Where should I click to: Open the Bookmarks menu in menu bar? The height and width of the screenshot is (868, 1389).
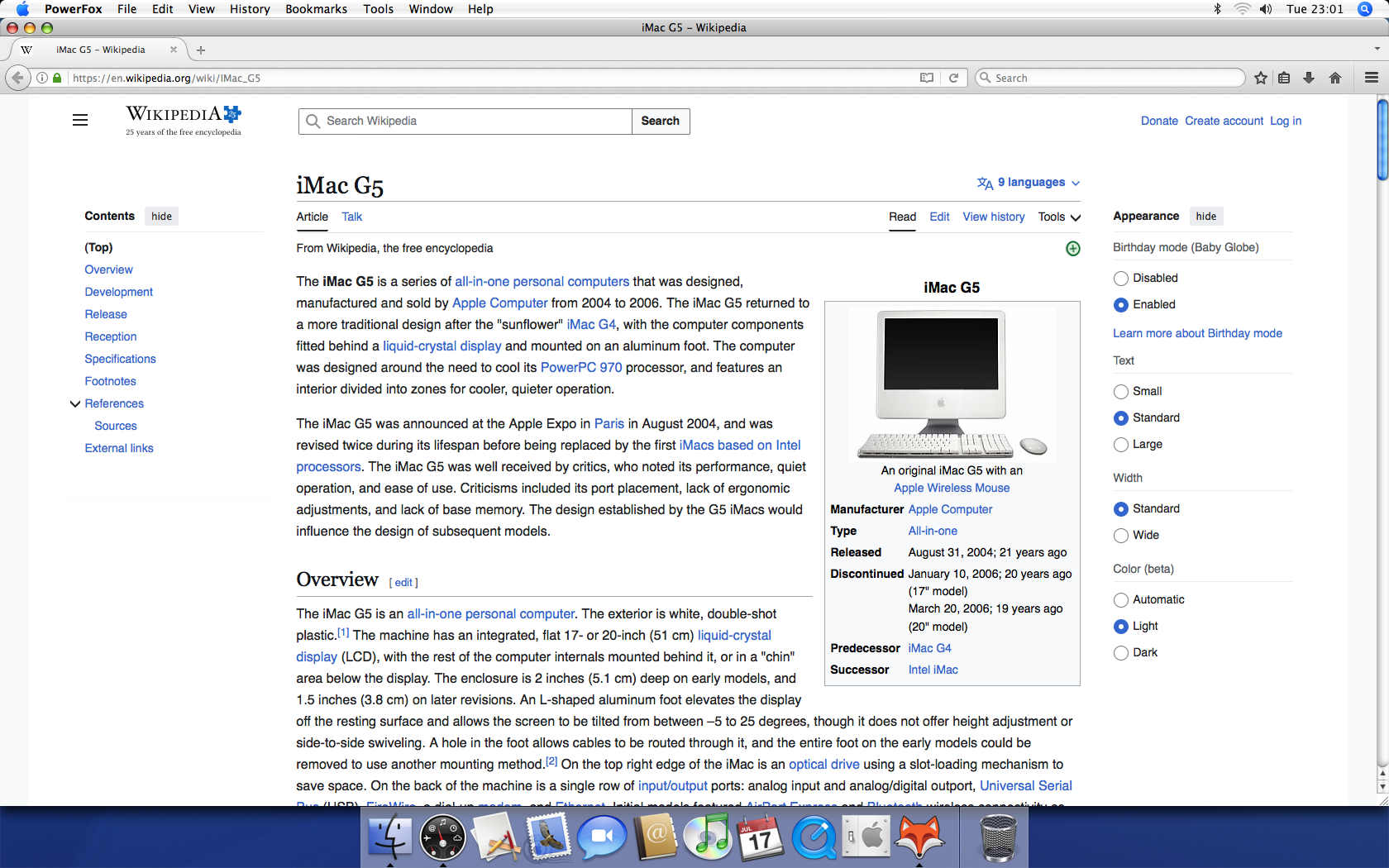(x=316, y=9)
